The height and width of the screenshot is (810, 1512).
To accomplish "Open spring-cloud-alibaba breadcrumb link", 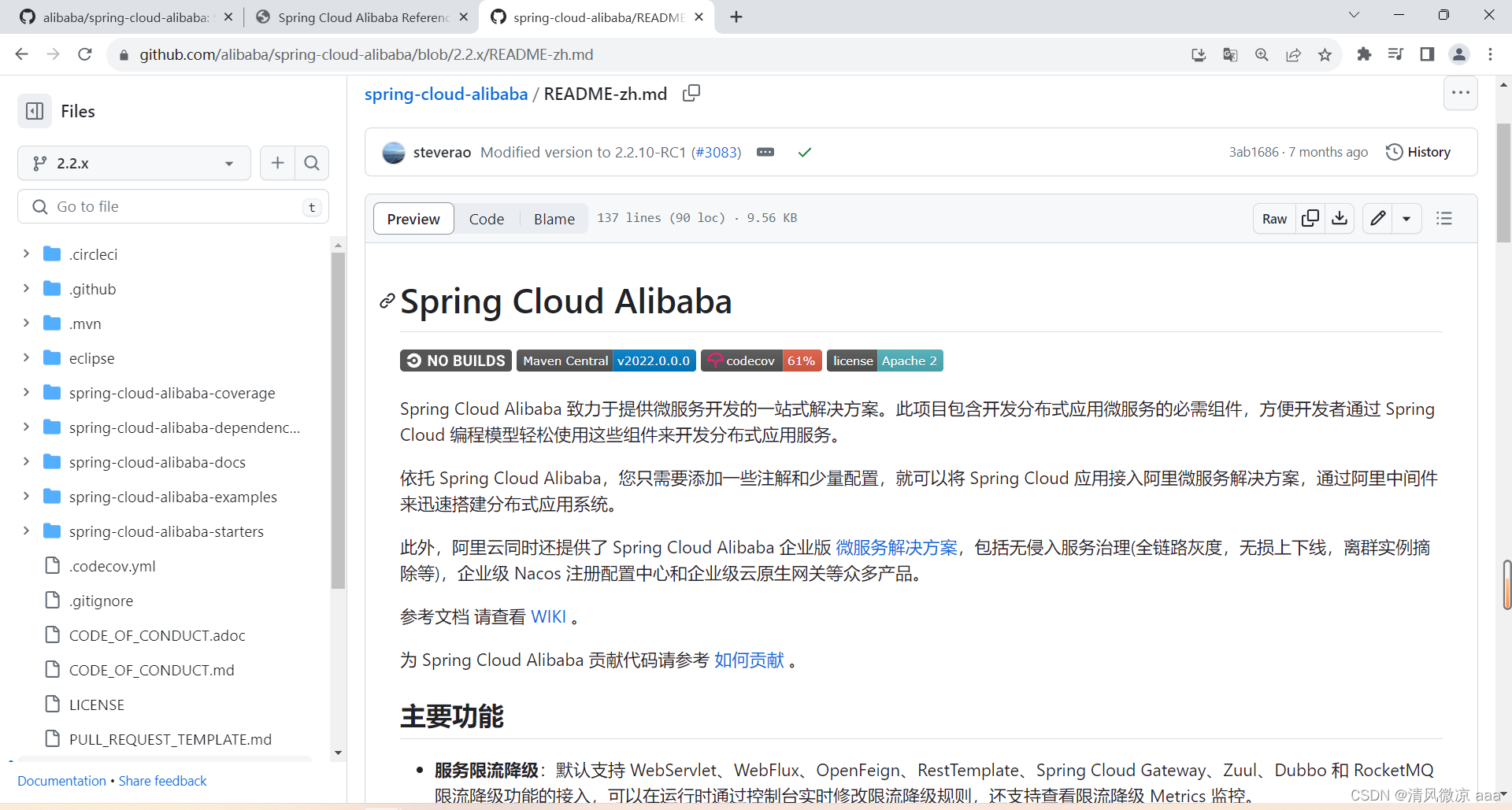I will [x=446, y=94].
